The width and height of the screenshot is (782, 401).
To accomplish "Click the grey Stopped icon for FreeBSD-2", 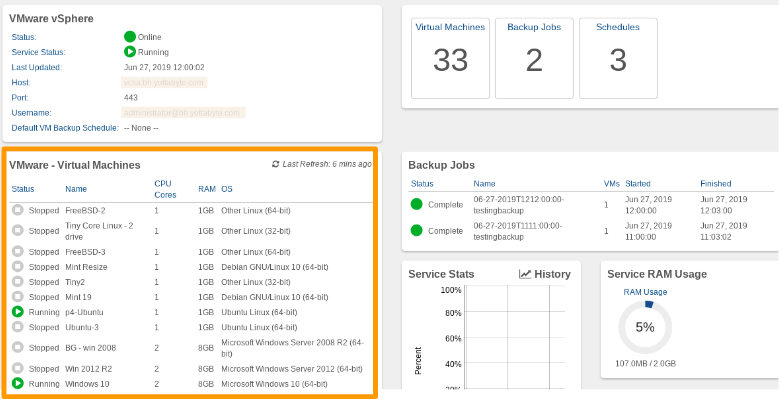I will point(18,210).
